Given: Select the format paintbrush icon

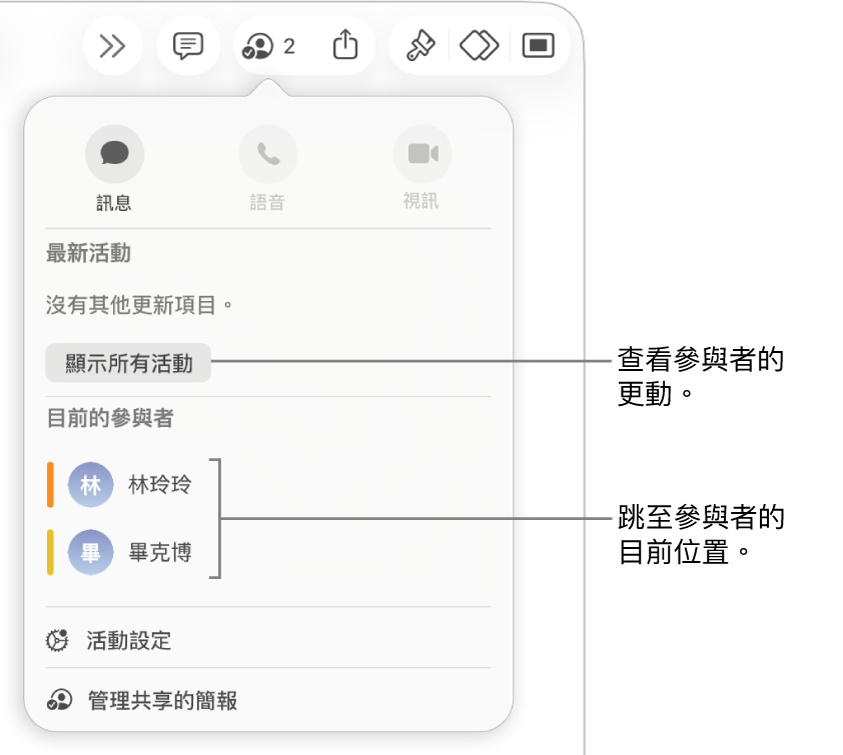Looking at the screenshot, I should 420,45.
